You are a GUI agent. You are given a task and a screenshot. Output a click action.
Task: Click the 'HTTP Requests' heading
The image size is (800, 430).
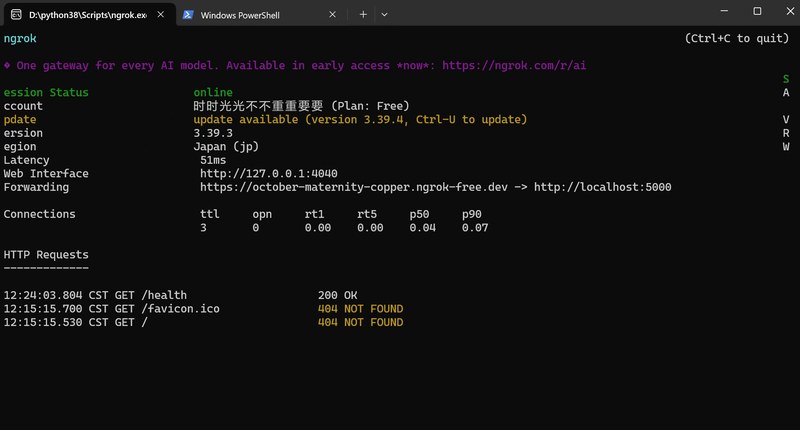click(x=46, y=255)
